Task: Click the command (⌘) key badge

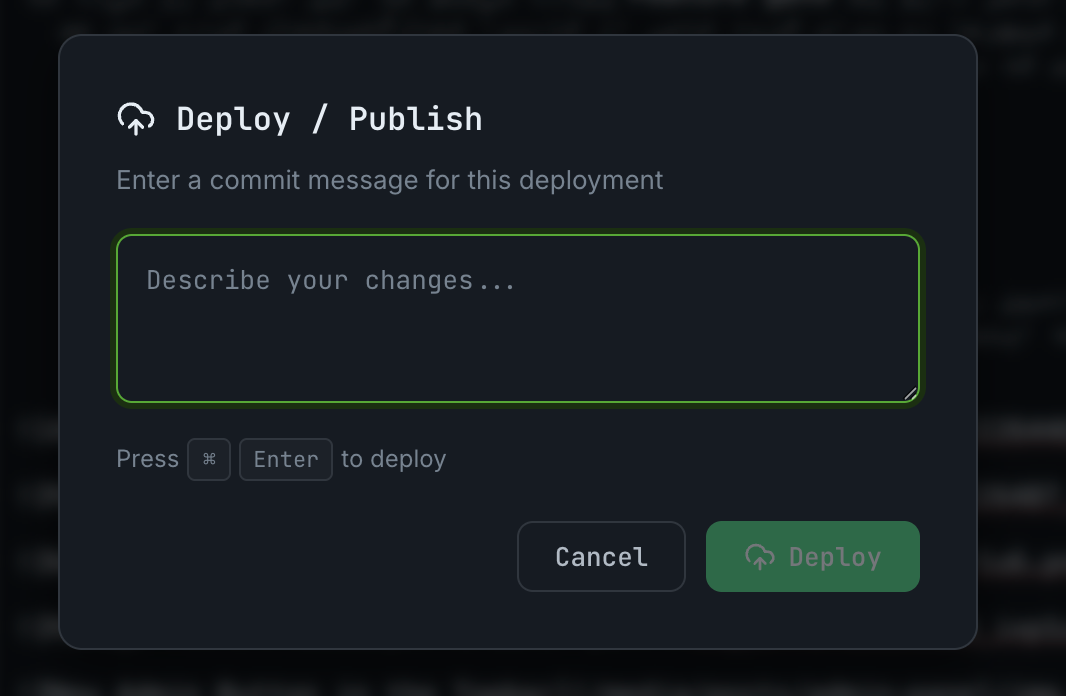Action: click(209, 459)
